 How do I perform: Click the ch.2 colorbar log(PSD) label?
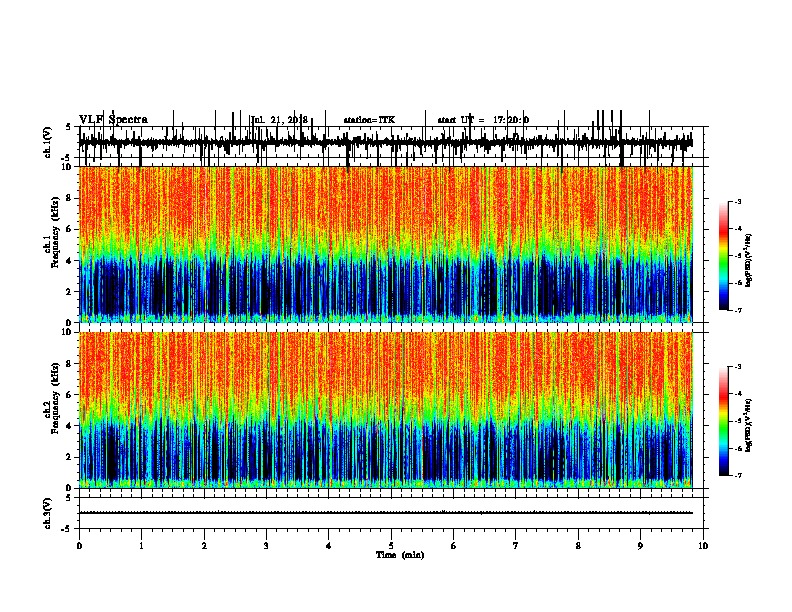(749, 425)
